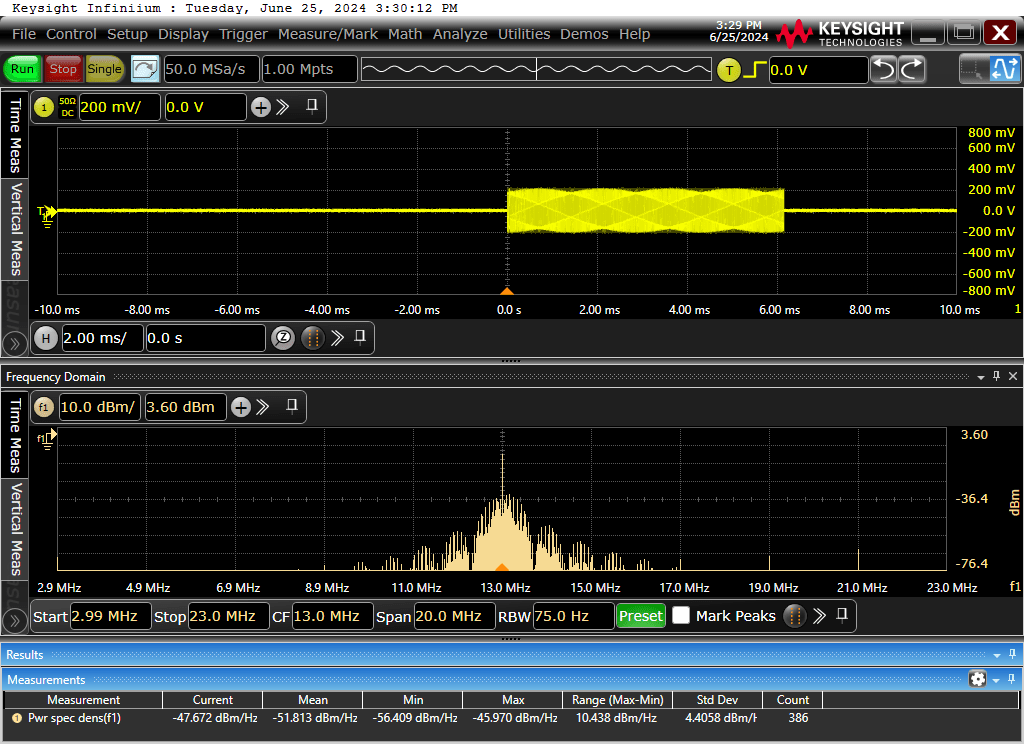
Task: Open the Results panel dropdown arrow
Action: (x=996, y=655)
